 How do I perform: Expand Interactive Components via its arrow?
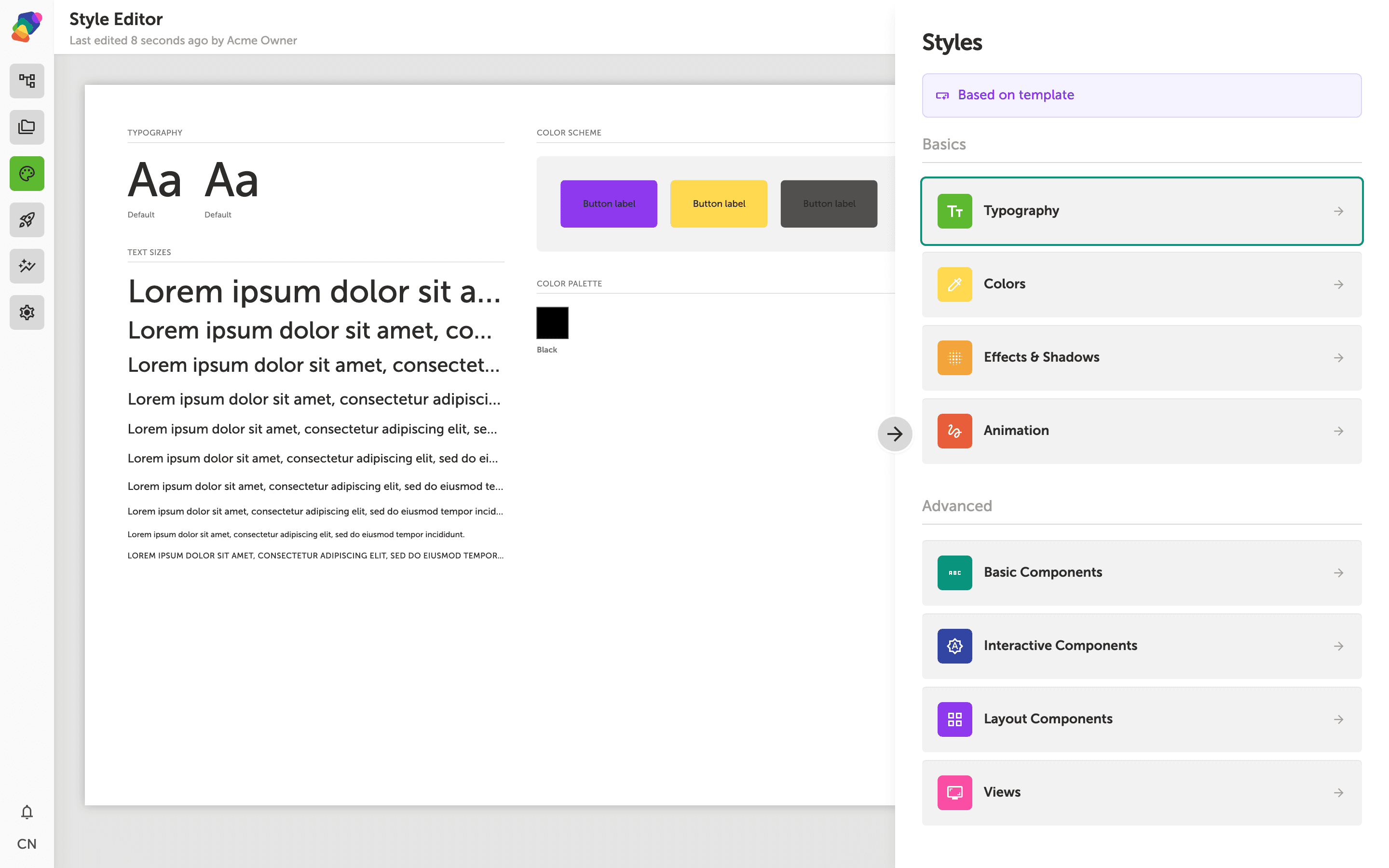1338,646
